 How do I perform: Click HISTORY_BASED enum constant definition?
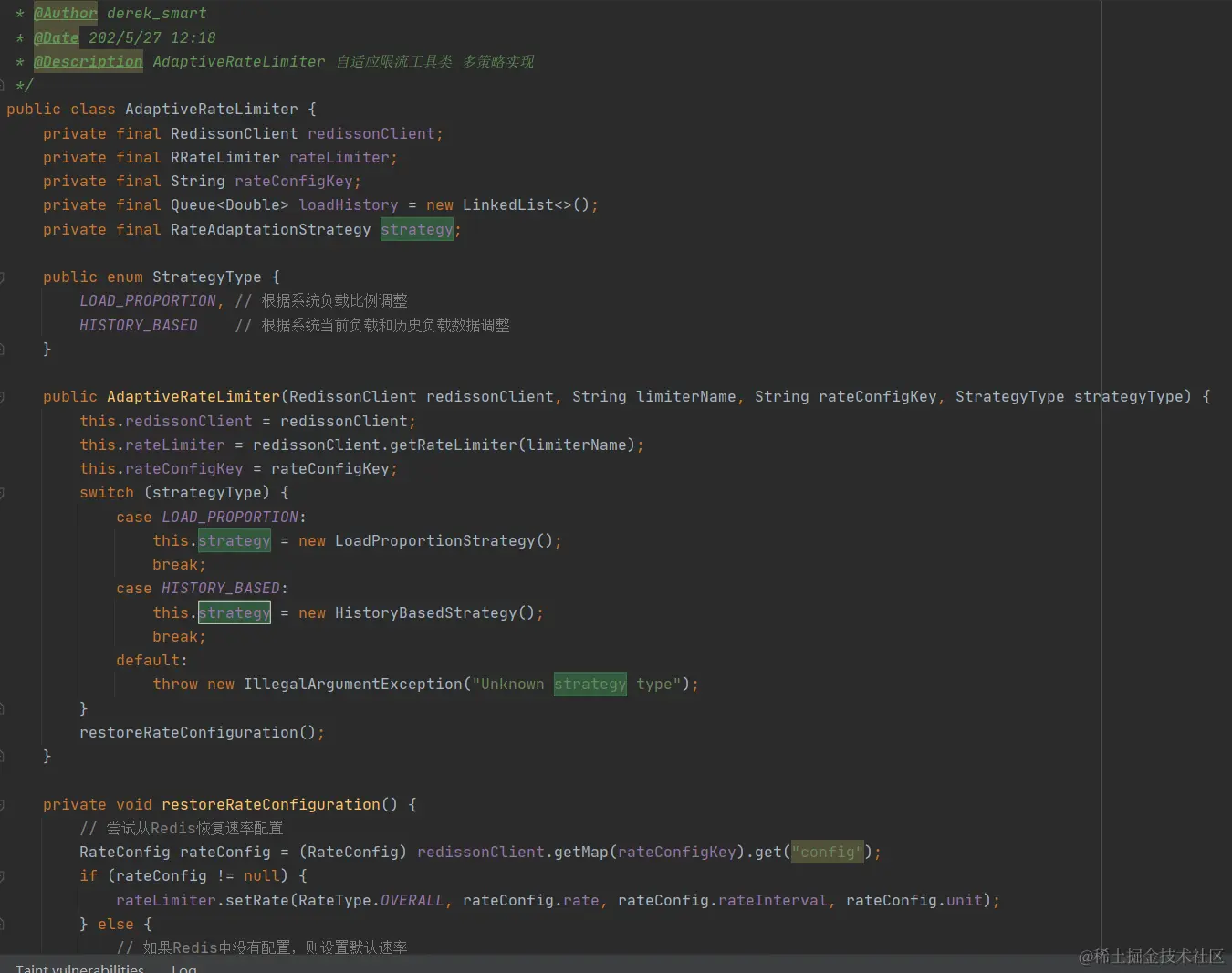coord(139,325)
